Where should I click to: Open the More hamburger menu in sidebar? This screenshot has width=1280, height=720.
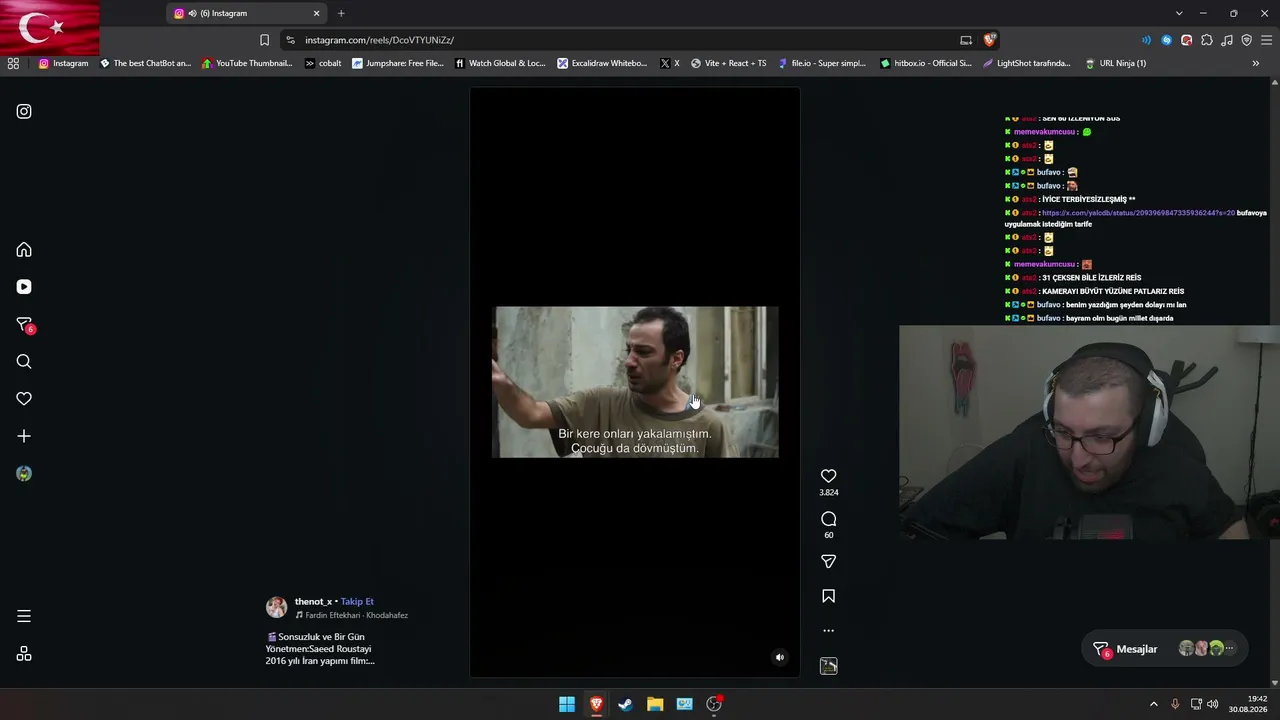coord(24,616)
